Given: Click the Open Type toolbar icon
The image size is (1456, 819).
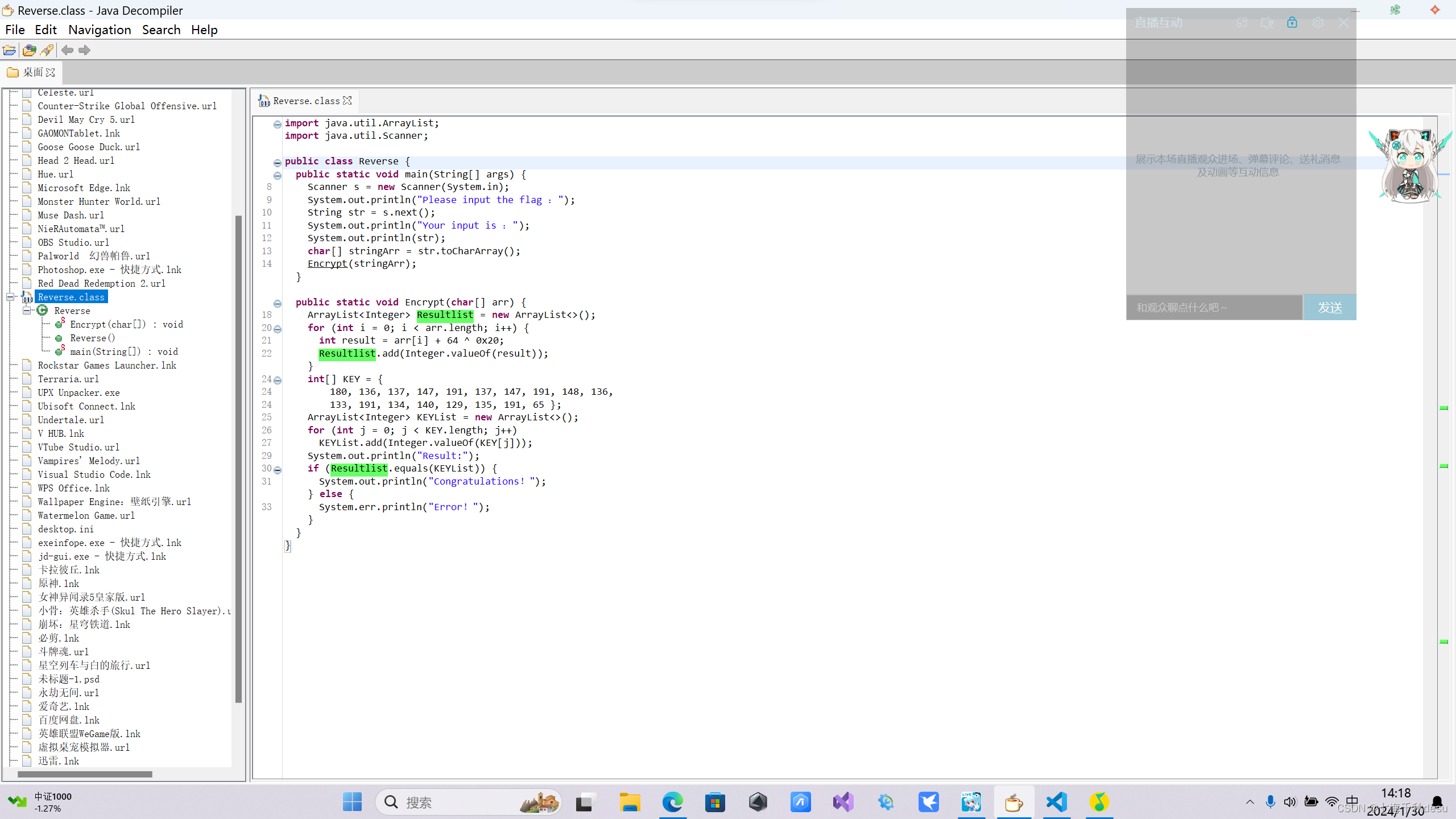Looking at the screenshot, I should pos(29,50).
